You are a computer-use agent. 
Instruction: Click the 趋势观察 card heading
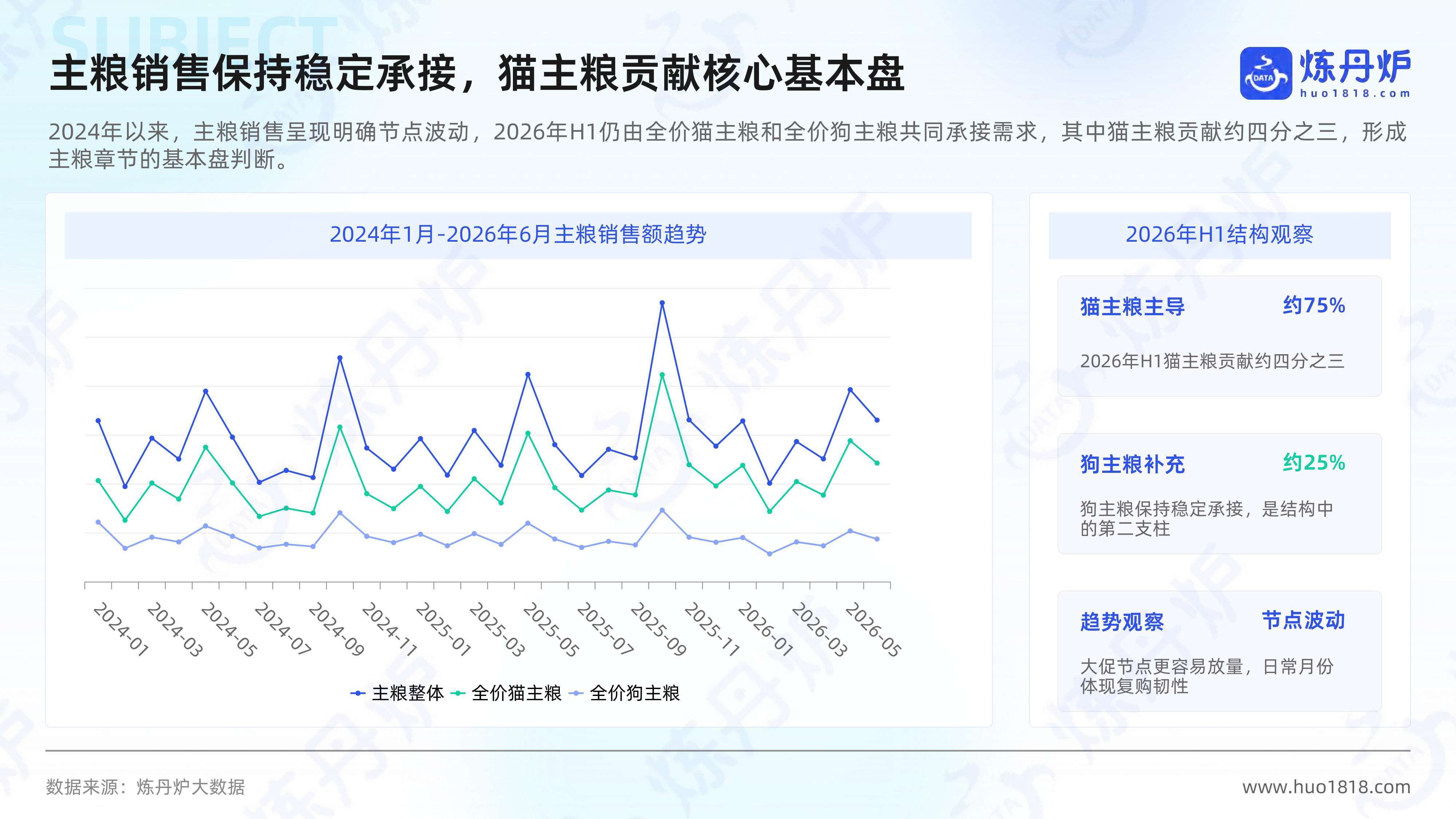[1122, 622]
